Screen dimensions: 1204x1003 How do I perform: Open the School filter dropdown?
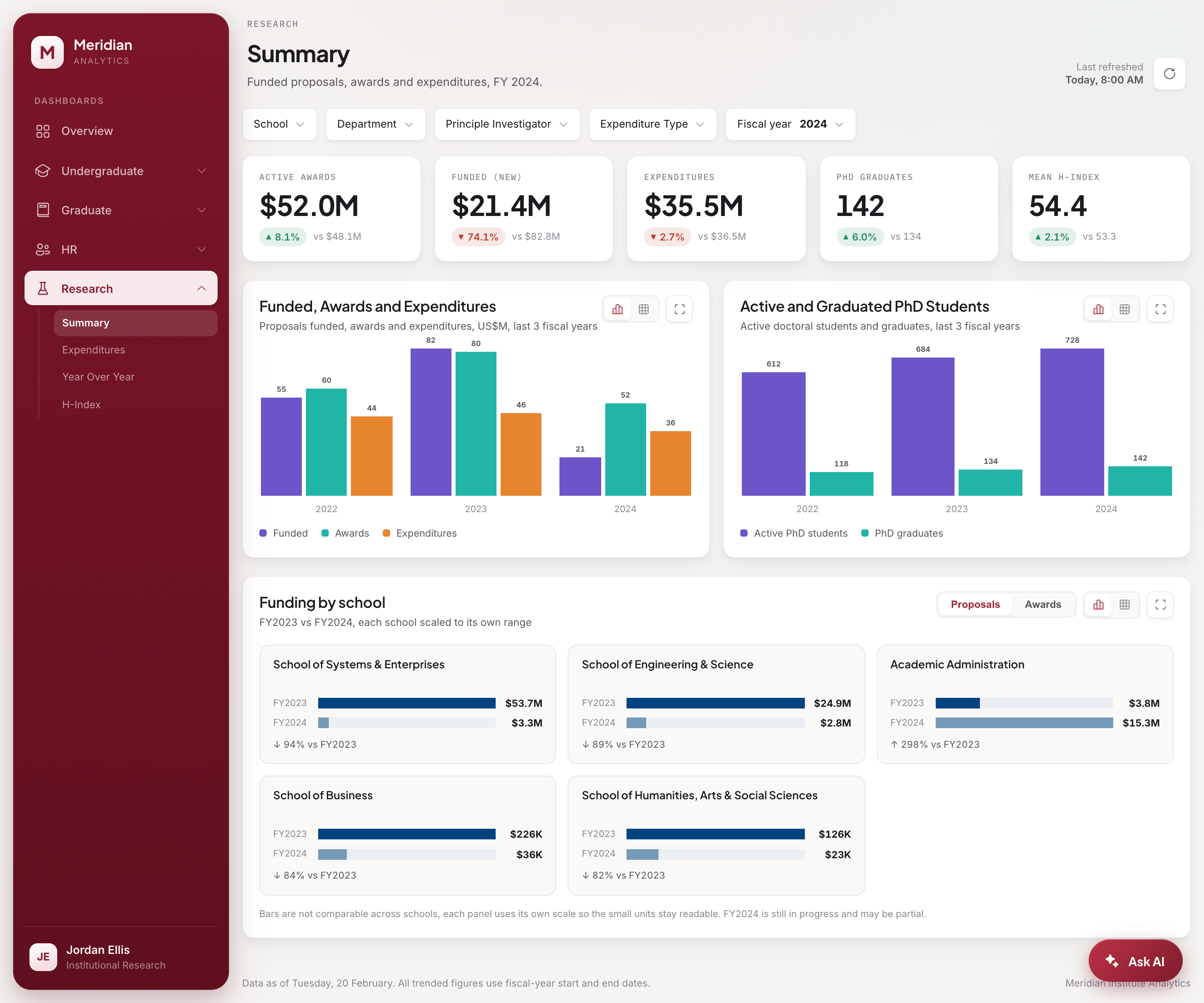point(279,124)
